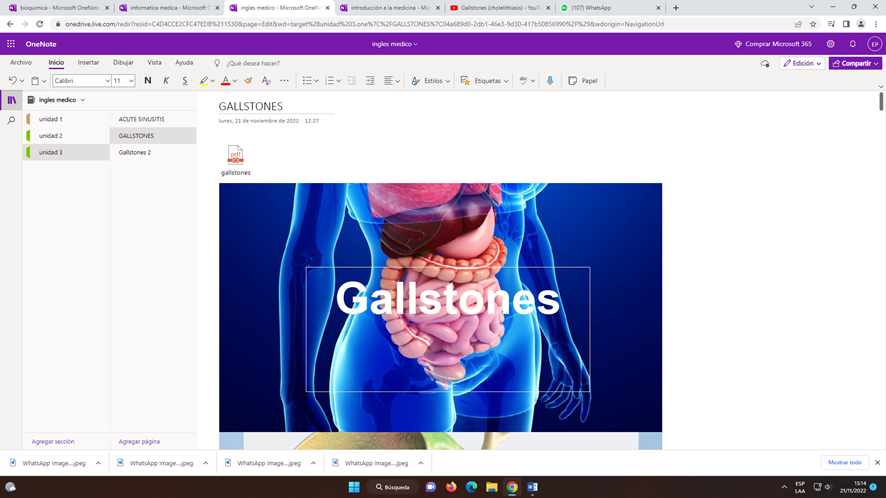
Task: Toggle bulleted list
Action: [x=307, y=81]
